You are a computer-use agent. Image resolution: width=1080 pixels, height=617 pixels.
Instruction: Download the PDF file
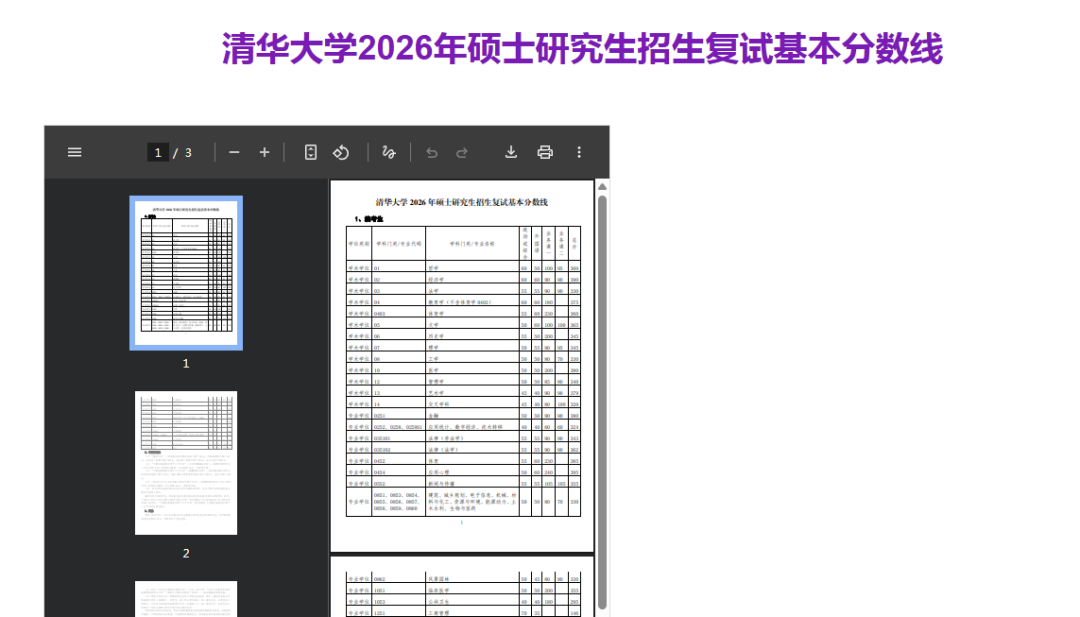pyautogui.click(x=511, y=152)
